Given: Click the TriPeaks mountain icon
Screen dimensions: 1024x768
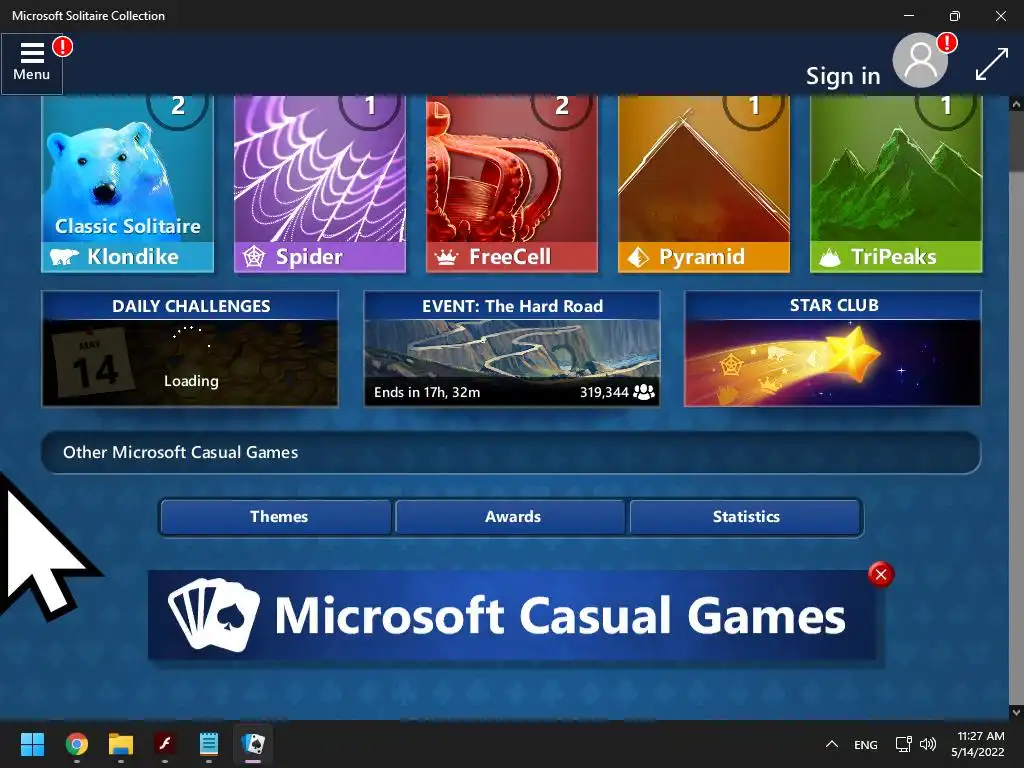Looking at the screenshot, I should click(x=830, y=257).
